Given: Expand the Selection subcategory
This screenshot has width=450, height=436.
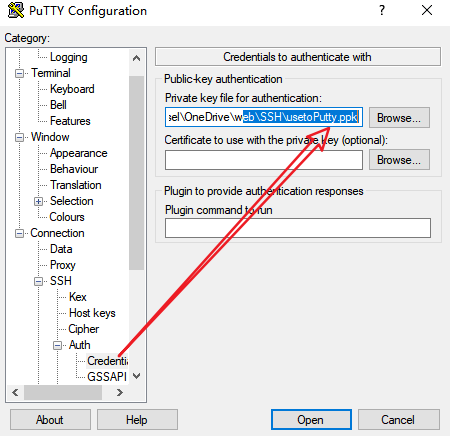Looking at the screenshot, I should [x=39, y=201].
